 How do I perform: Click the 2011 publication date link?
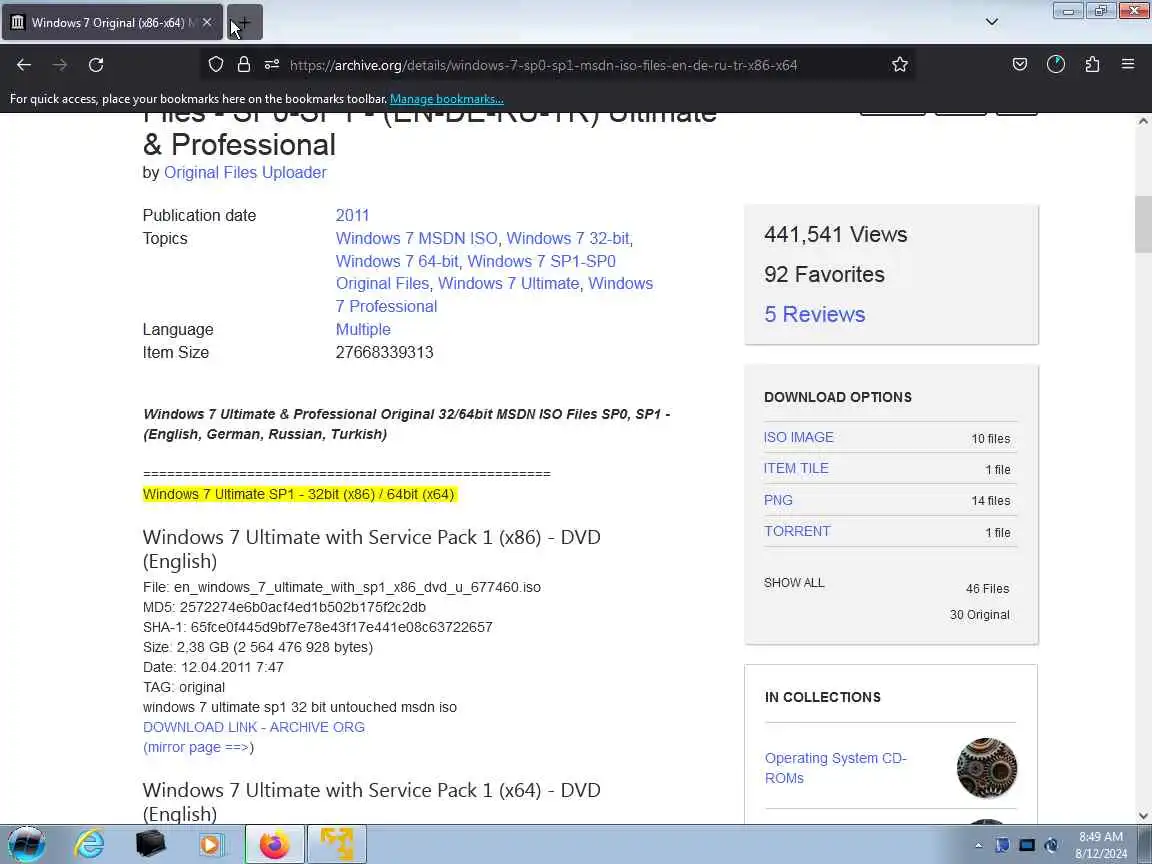(352, 215)
